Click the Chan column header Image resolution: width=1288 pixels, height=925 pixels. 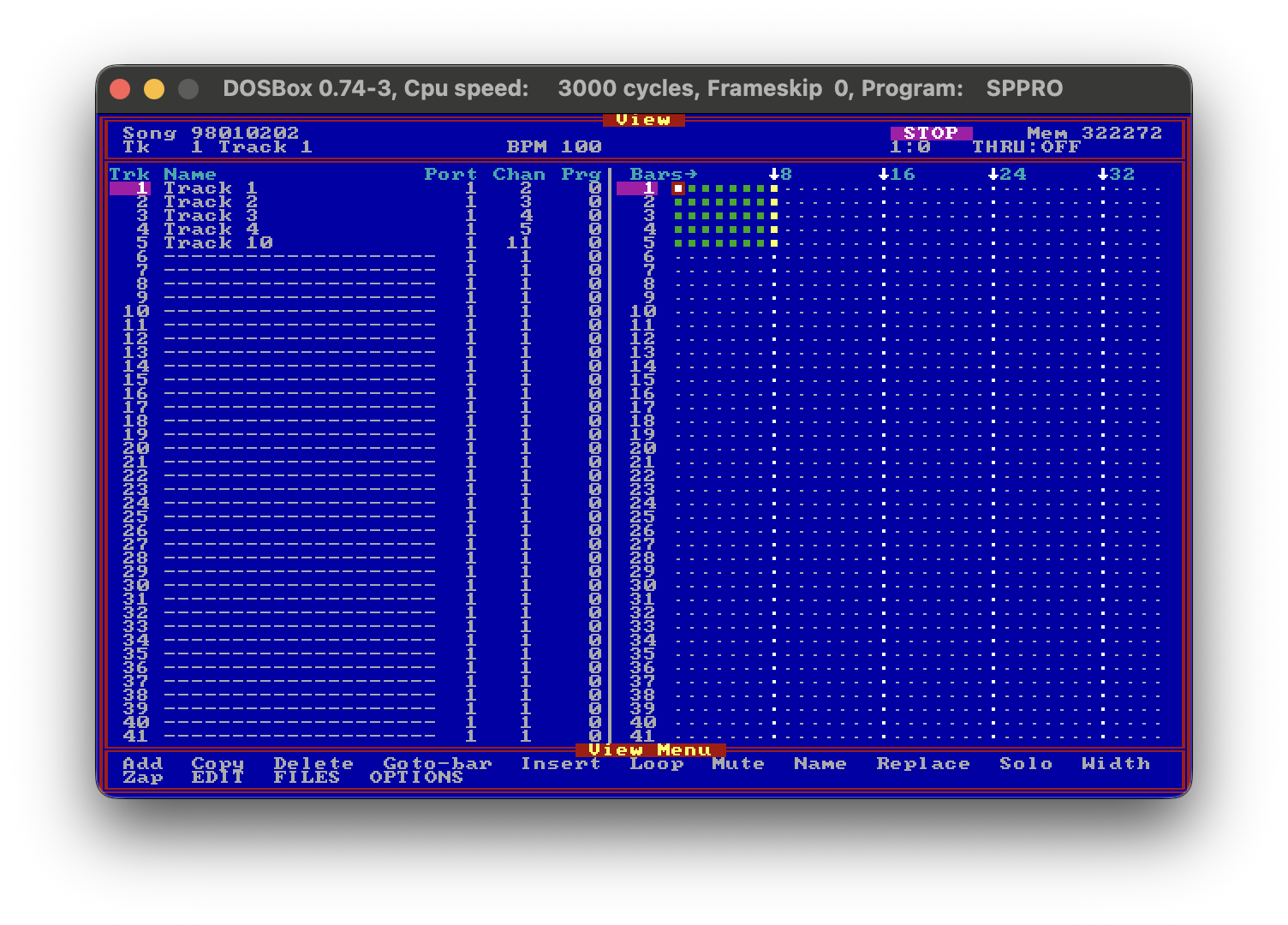click(519, 174)
